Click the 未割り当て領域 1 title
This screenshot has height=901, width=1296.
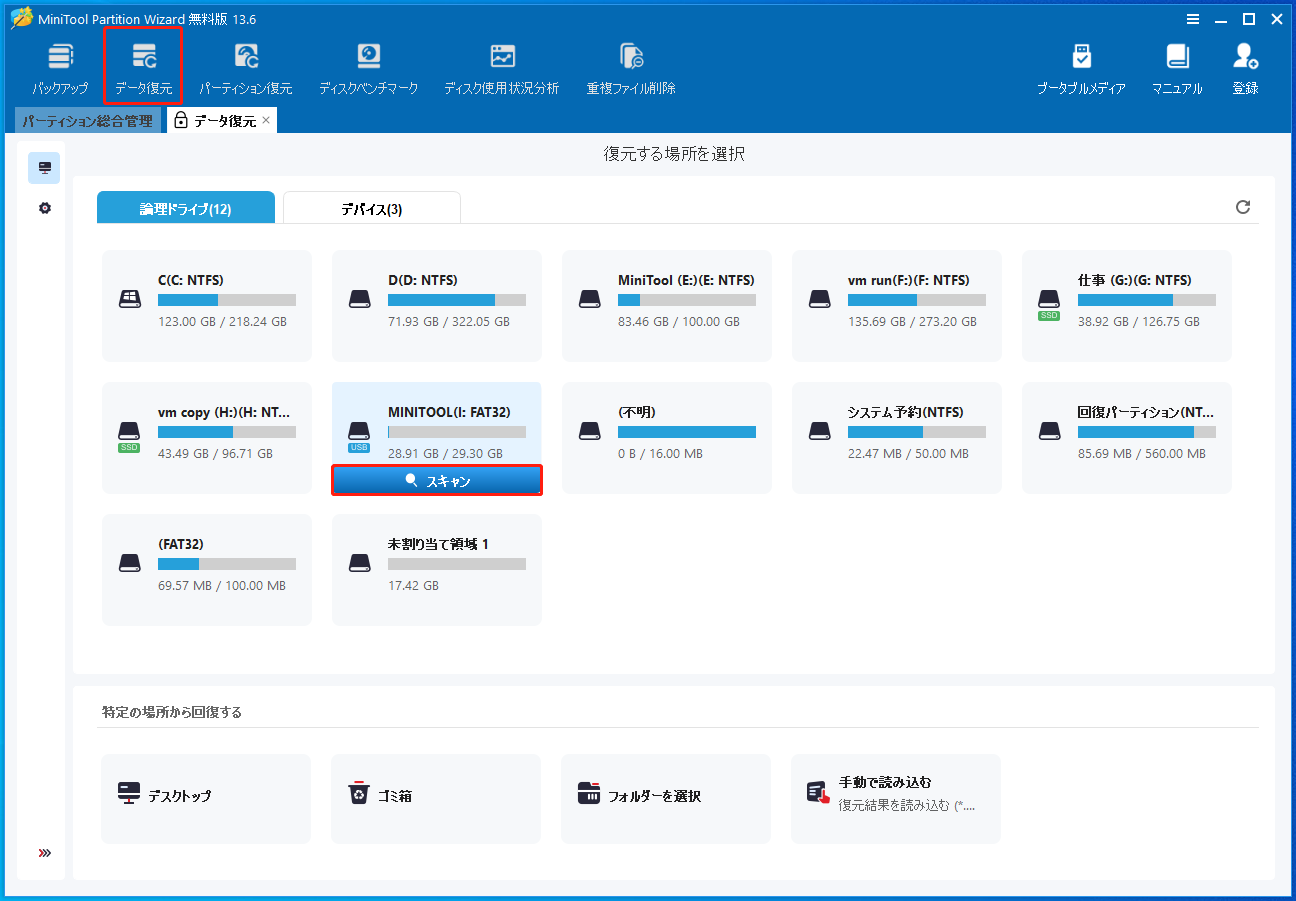(438, 544)
